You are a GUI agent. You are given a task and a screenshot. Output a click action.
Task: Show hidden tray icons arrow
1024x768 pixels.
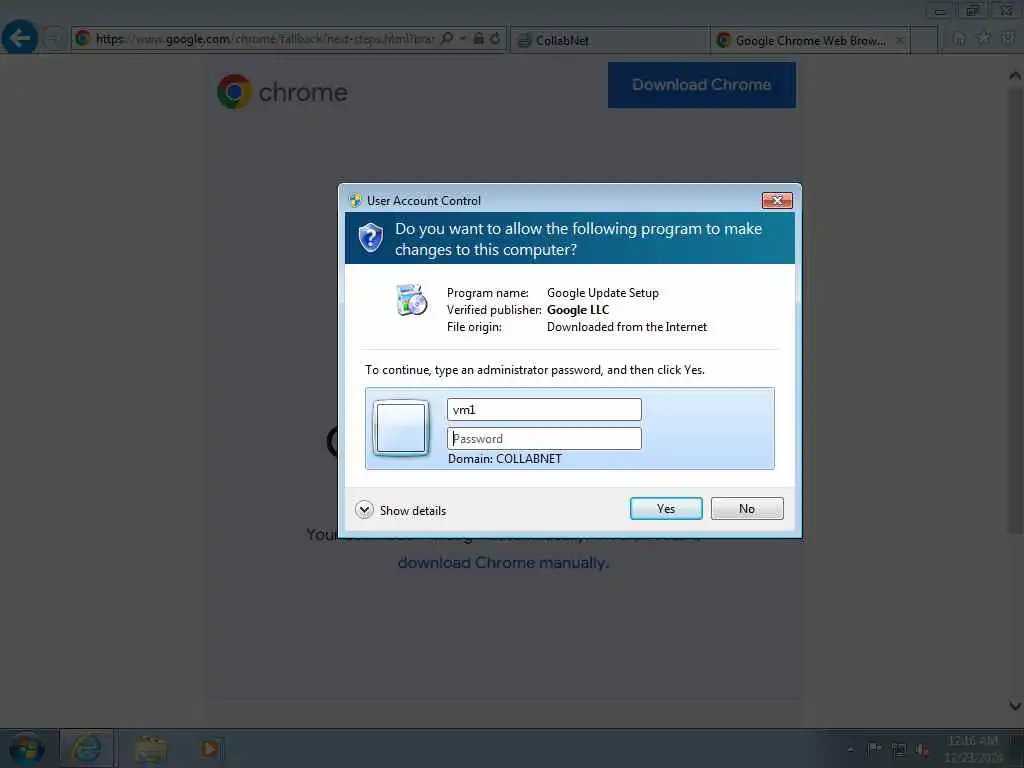[x=850, y=750]
